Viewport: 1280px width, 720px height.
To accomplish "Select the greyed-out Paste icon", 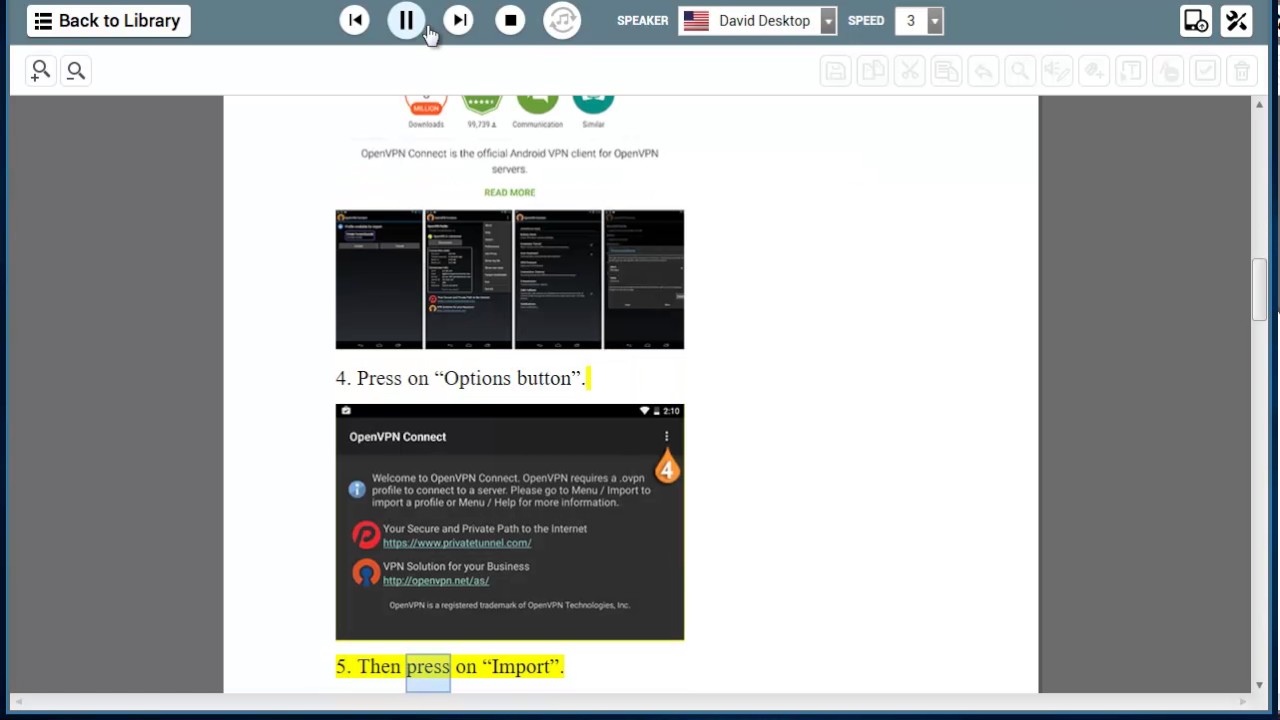I will [946, 71].
